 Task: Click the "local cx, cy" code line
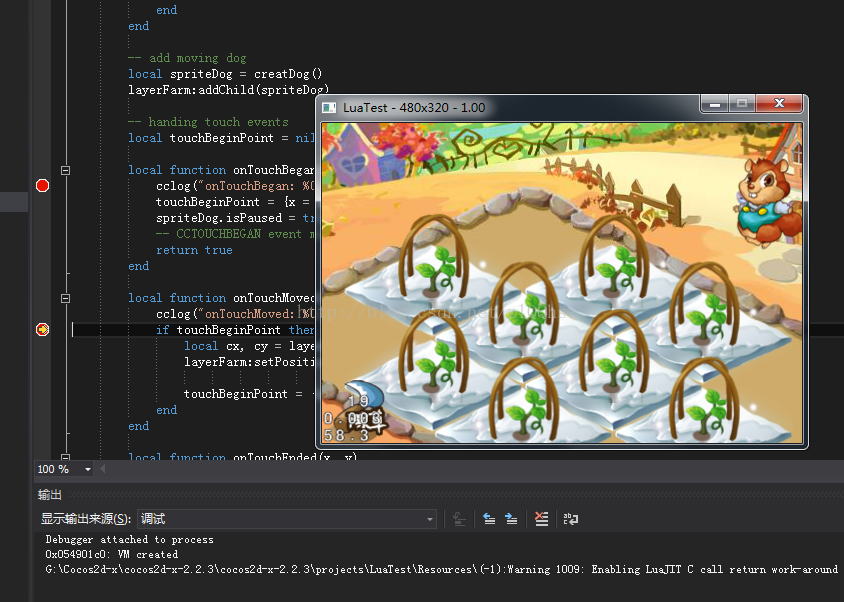pos(249,346)
